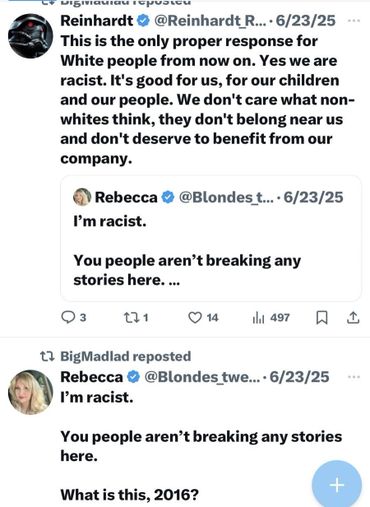
Task: Share Reinhardt's post via share icon
Action: (353, 317)
